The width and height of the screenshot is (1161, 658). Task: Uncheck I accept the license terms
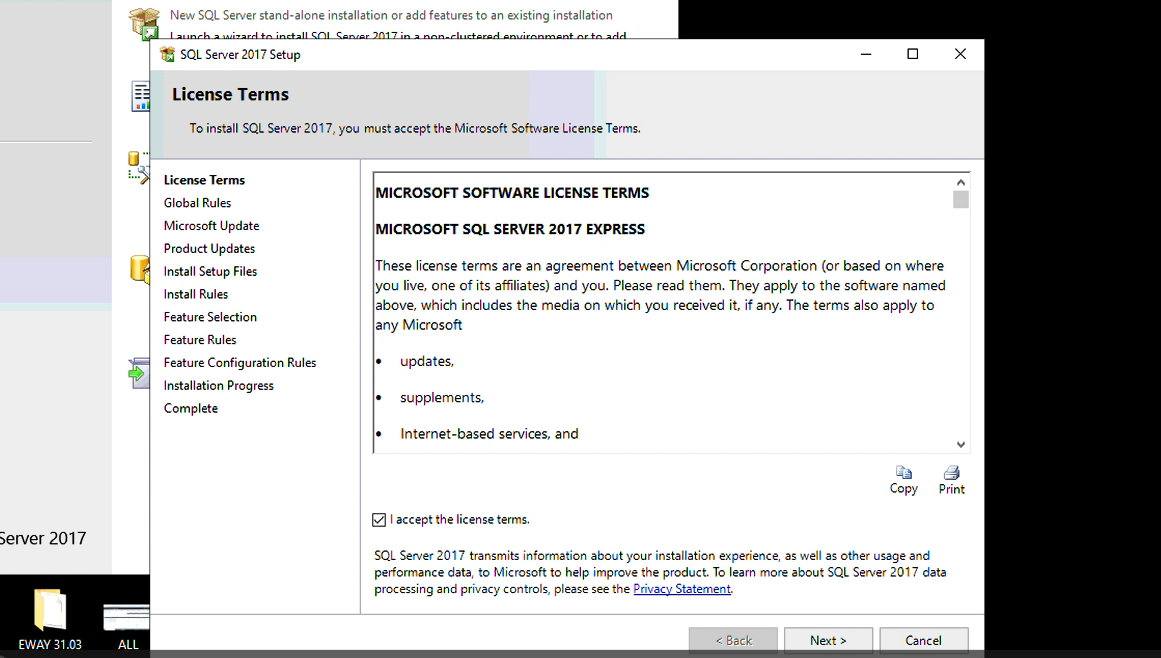[379, 520]
